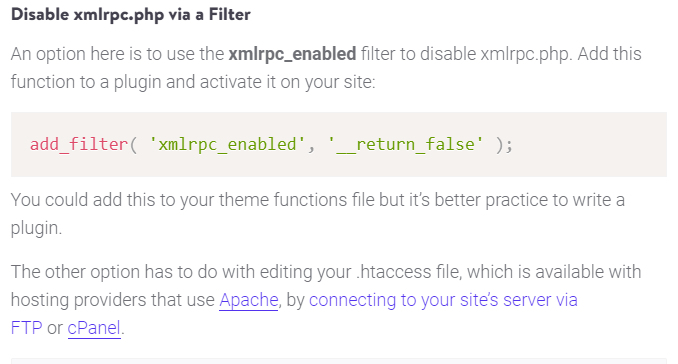Click the "You could add this to your" text
Image resolution: width=678 pixels, height=364 pixels.
tap(112, 200)
